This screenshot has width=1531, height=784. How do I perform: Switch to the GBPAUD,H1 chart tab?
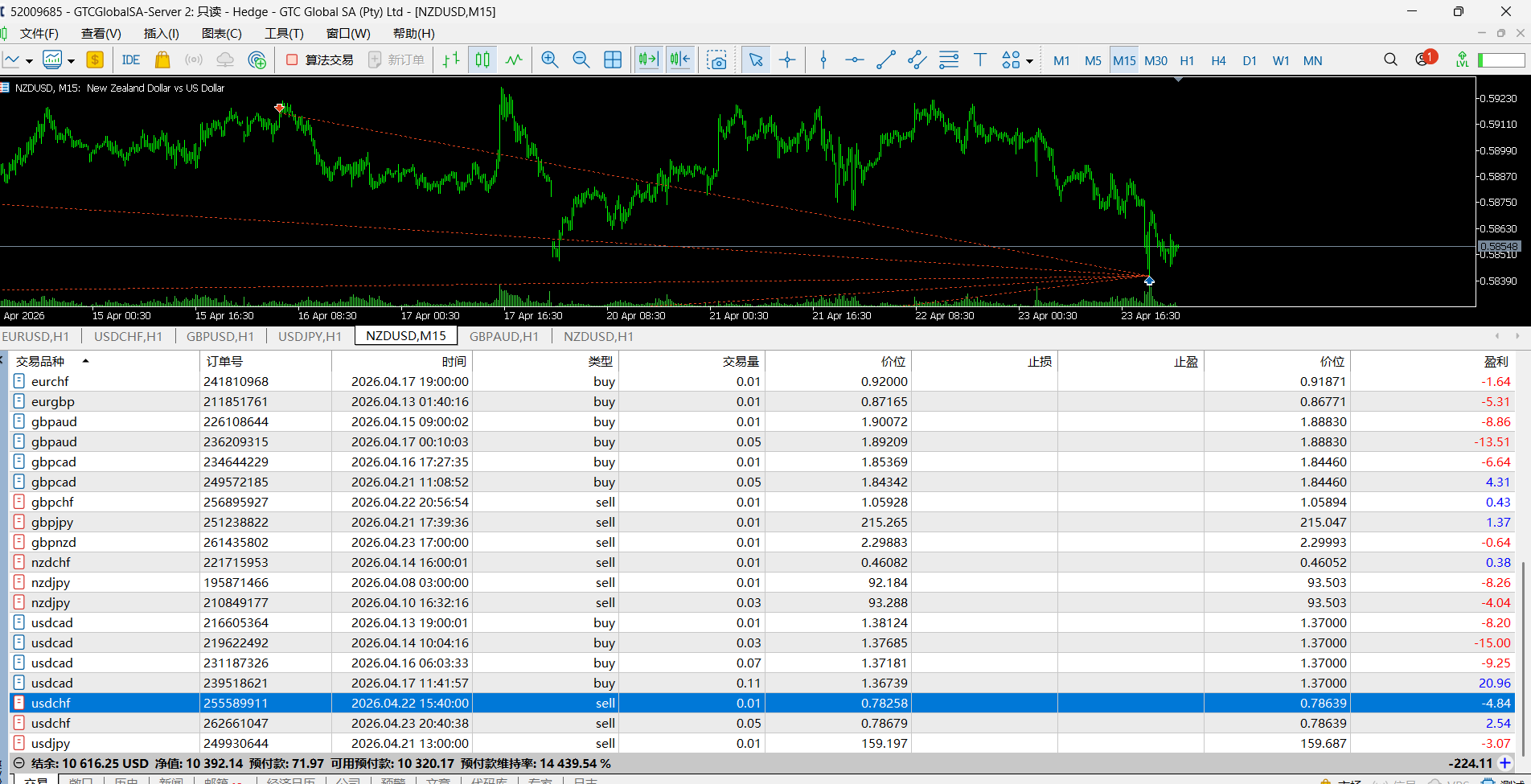click(503, 336)
